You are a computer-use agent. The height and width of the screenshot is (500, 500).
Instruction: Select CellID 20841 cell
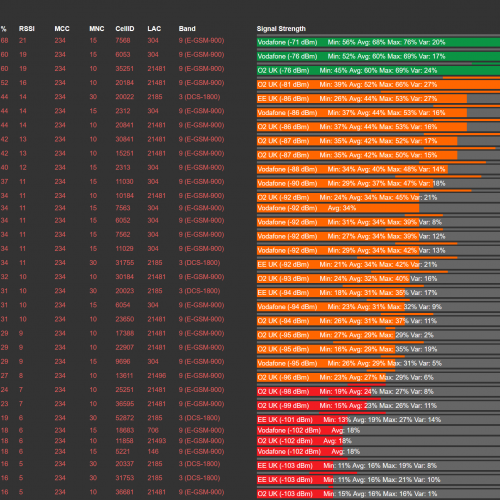(124, 125)
